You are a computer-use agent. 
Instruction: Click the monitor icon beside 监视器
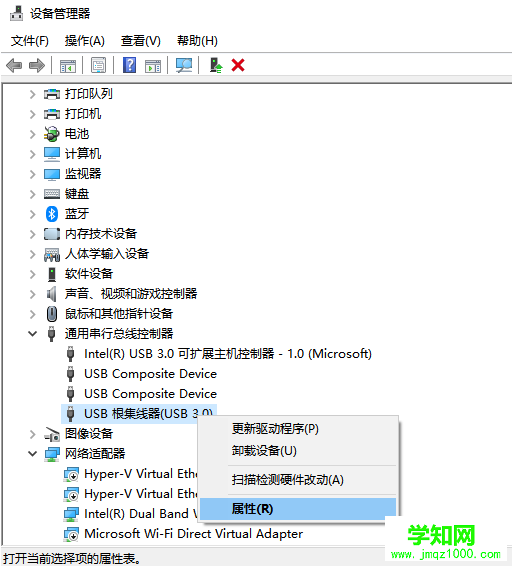pos(52,174)
